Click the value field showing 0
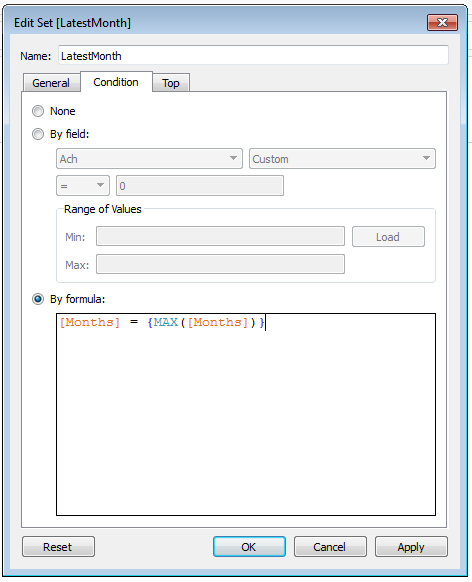Image resolution: width=472 pixels, height=582 pixels. [200, 186]
